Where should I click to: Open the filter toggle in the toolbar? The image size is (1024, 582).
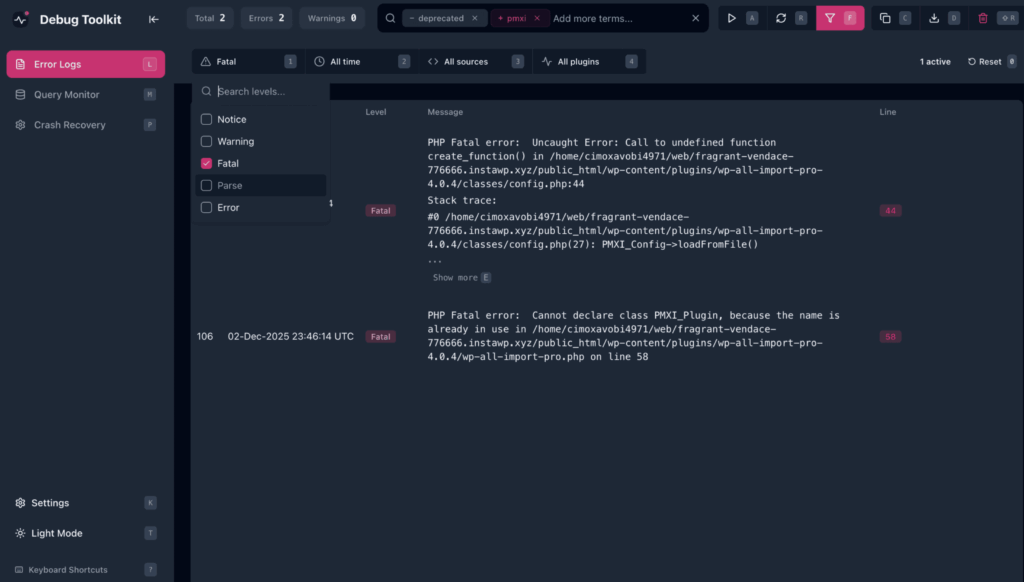tap(833, 18)
